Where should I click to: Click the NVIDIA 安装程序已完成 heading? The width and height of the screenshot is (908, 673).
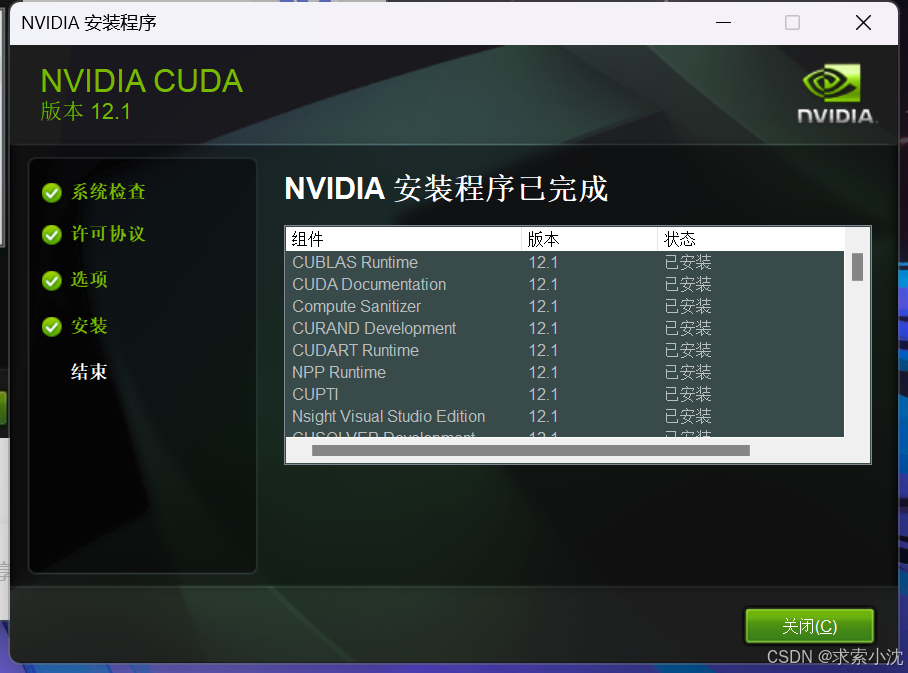coord(446,189)
